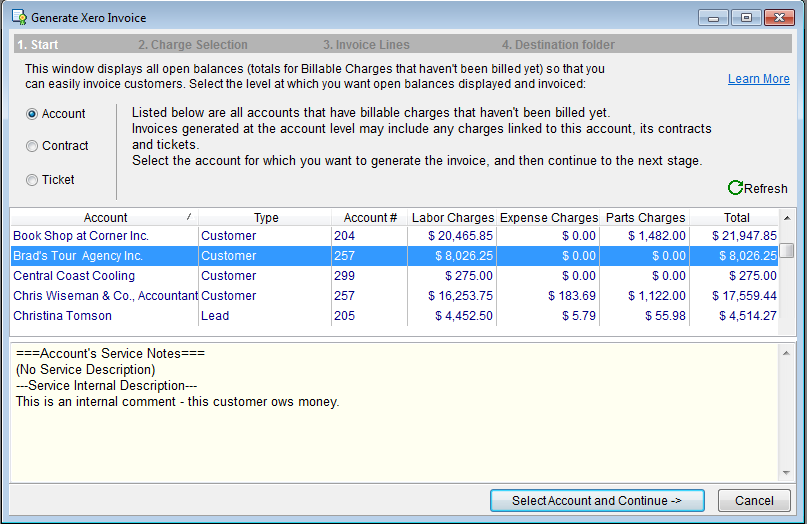Select Central Coast Cooling account row

pos(74,276)
